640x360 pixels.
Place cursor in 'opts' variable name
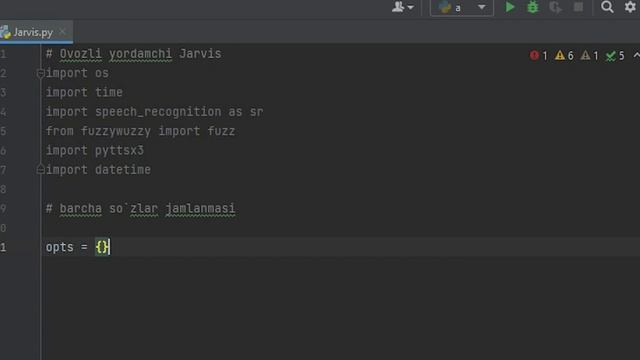[60, 247]
